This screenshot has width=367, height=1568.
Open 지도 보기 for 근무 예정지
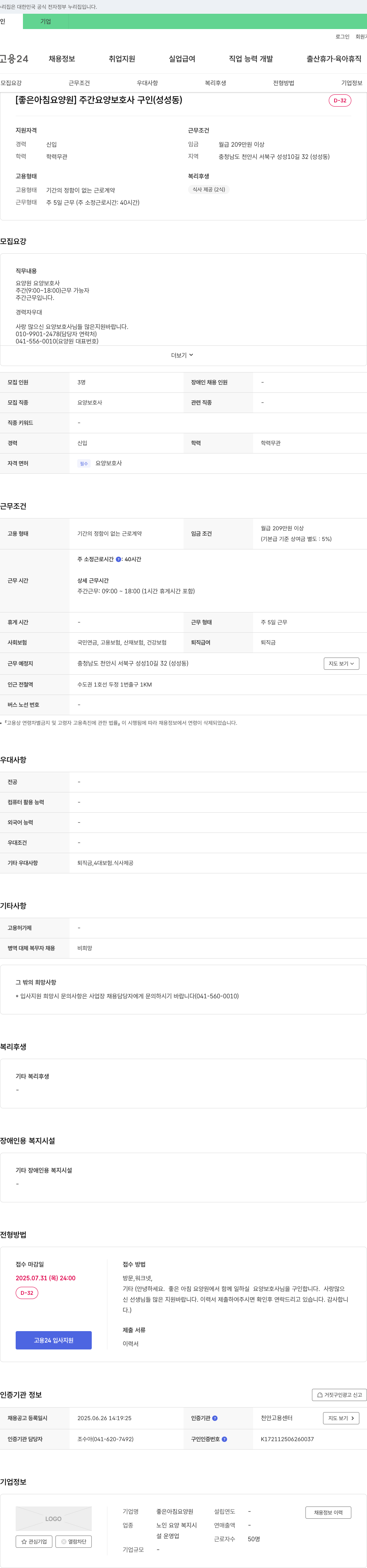point(341,664)
